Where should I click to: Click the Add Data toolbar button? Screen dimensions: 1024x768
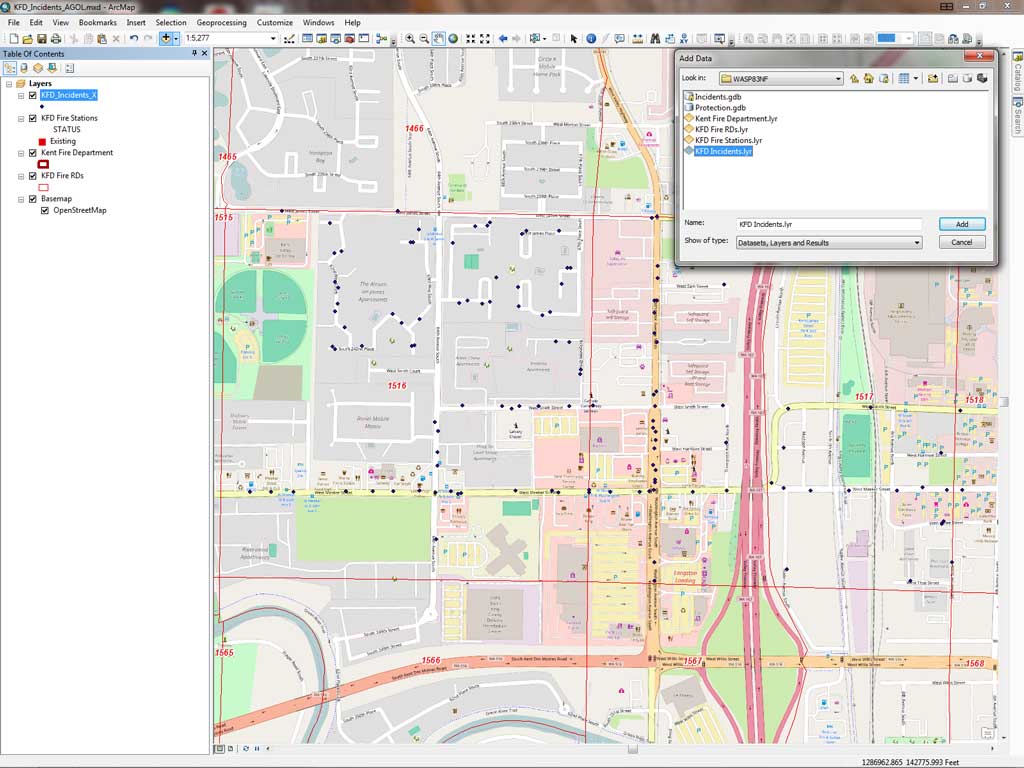pos(165,38)
